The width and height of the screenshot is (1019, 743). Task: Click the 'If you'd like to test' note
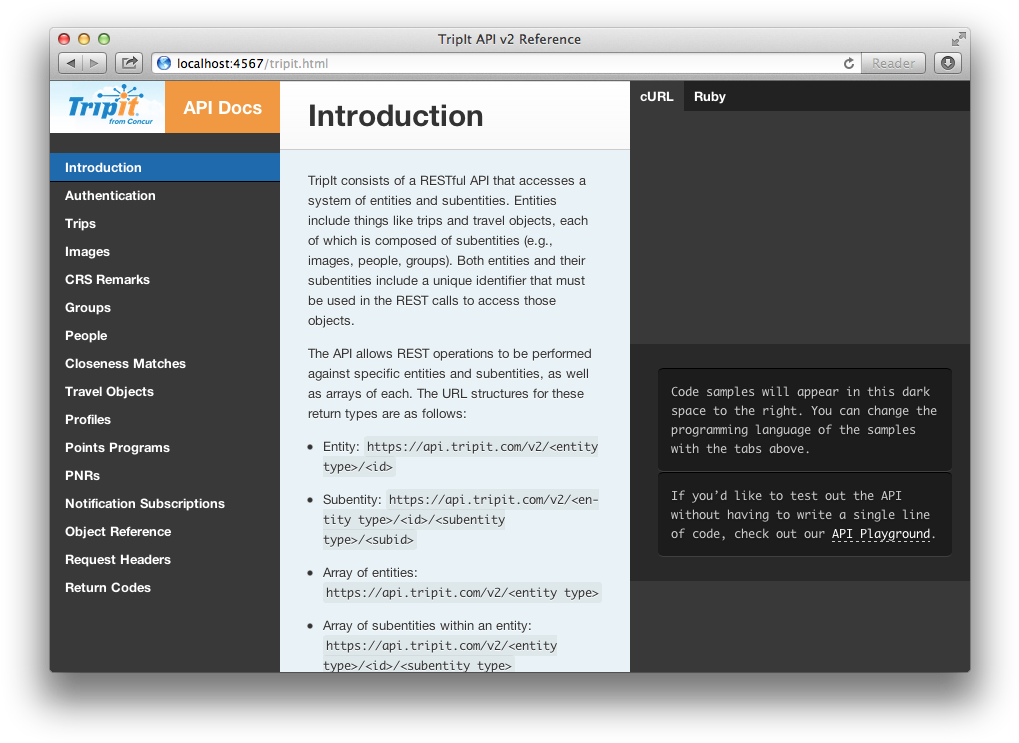pyautogui.click(x=805, y=514)
